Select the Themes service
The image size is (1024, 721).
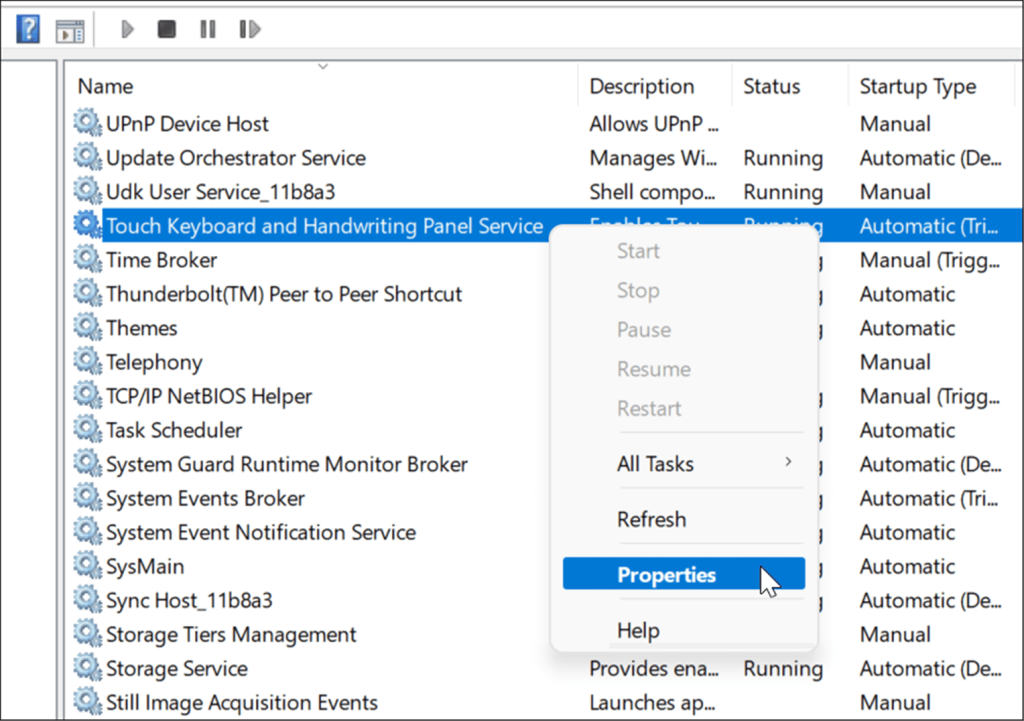click(141, 328)
